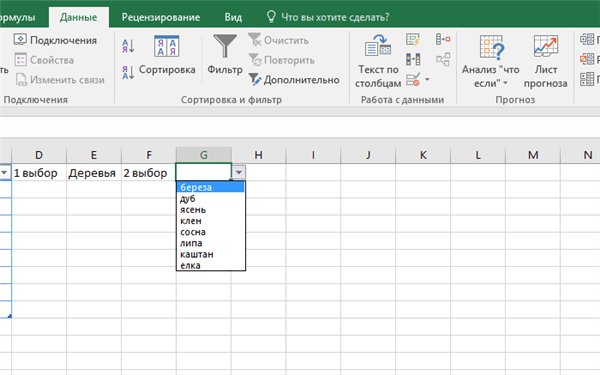Image resolution: width=600 pixels, height=375 pixels.
Task: Select column H header
Action: click(x=259, y=155)
